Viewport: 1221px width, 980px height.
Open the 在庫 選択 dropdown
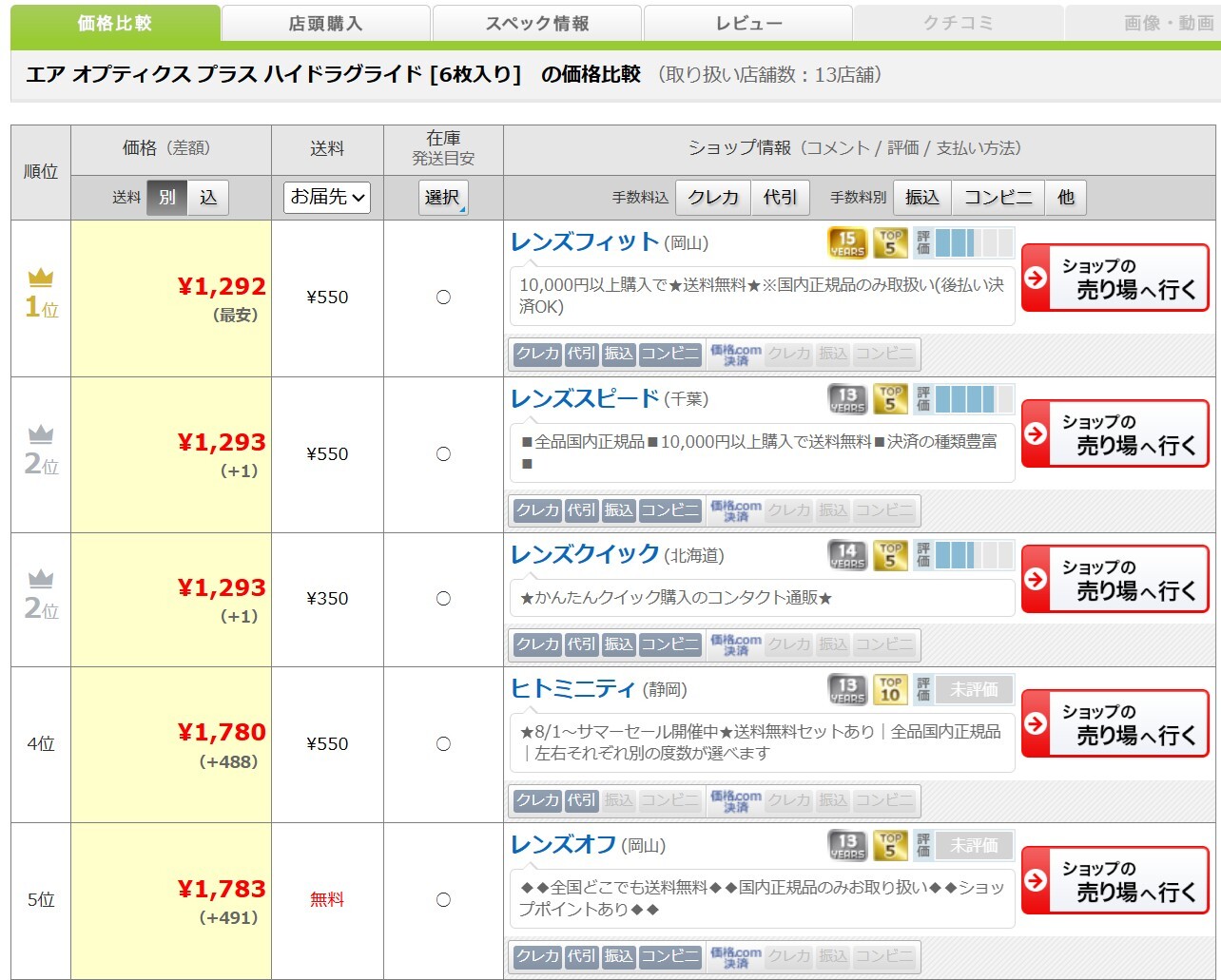pos(443,197)
